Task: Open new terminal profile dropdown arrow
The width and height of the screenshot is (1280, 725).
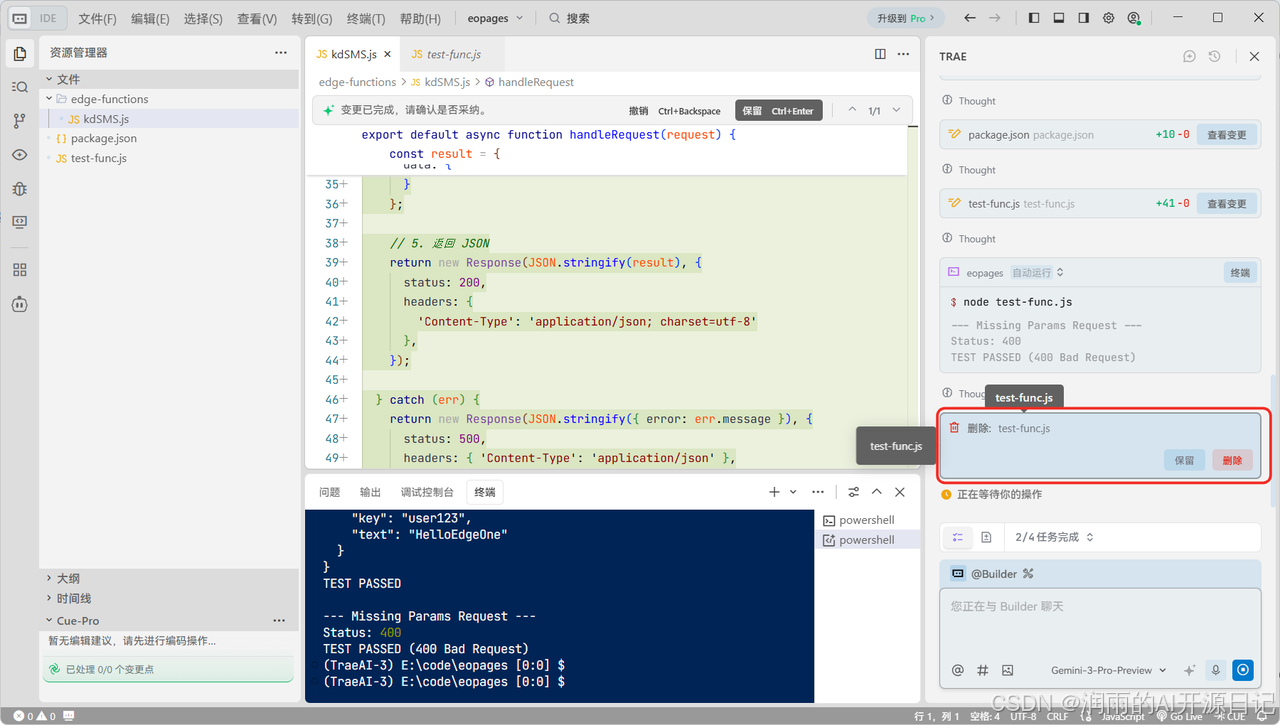Action: (794, 492)
